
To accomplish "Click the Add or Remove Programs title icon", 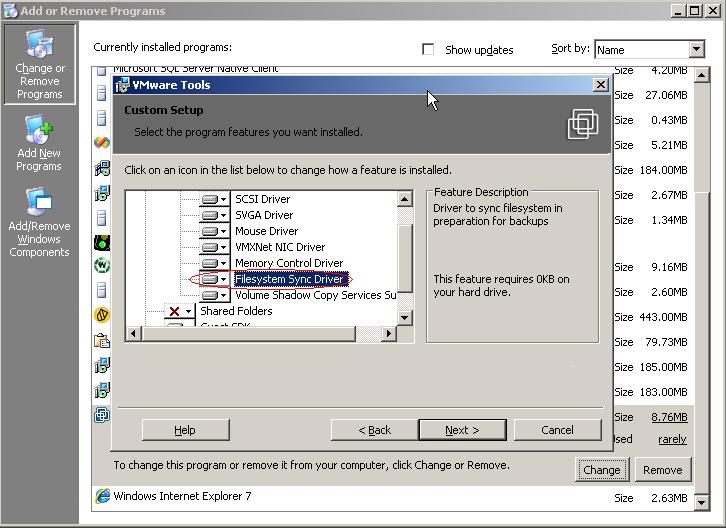I will click(10, 10).
